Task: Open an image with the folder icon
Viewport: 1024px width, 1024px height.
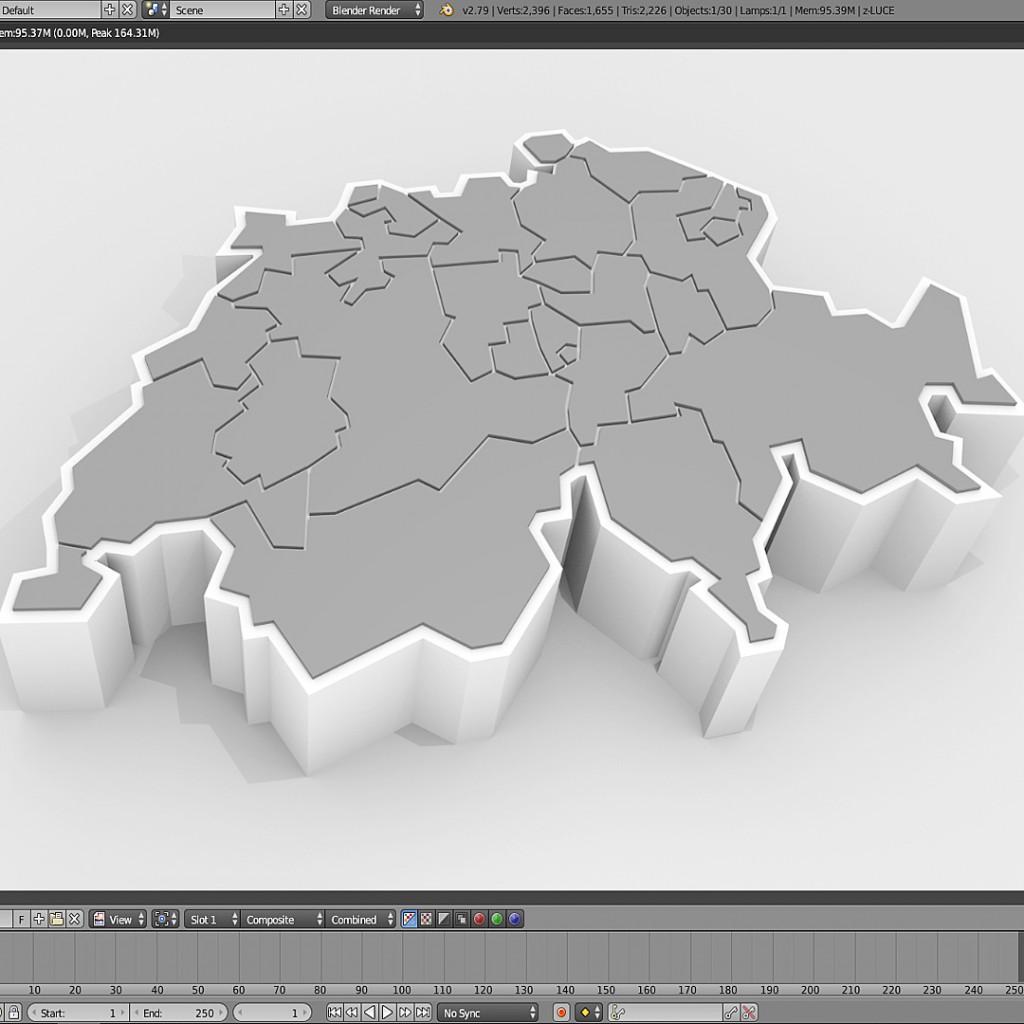Action: click(56, 919)
